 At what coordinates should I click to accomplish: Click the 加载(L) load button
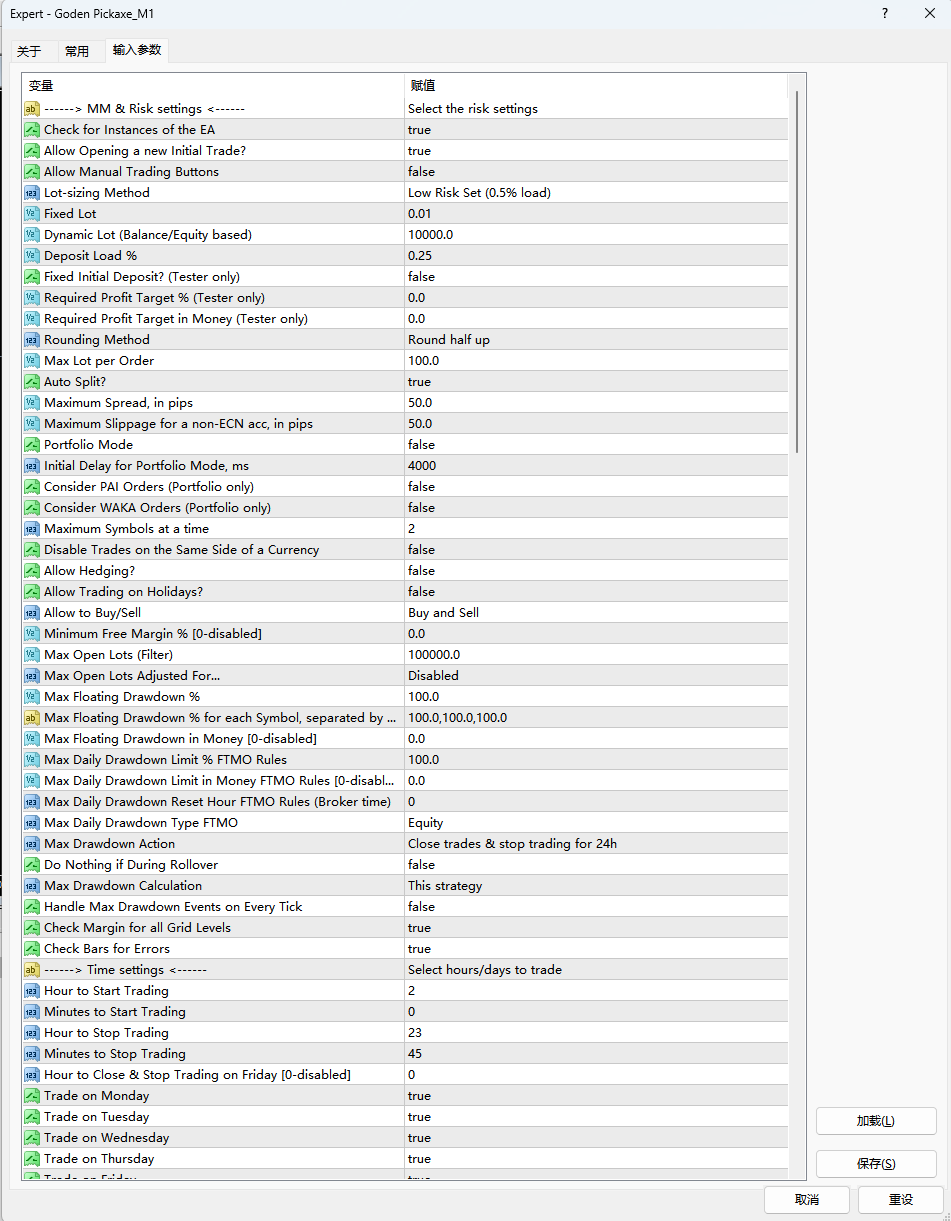pos(876,1121)
